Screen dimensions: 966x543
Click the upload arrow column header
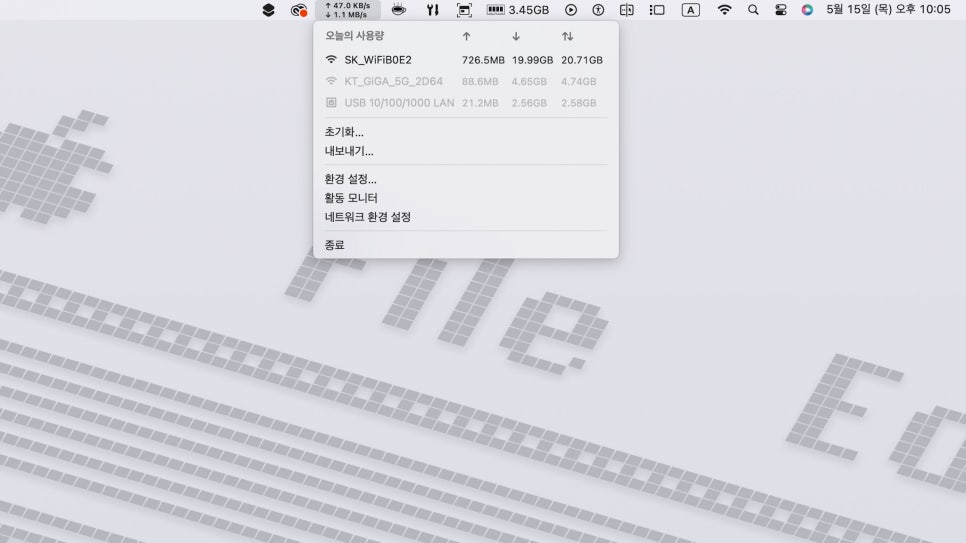(x=466, y=36)
